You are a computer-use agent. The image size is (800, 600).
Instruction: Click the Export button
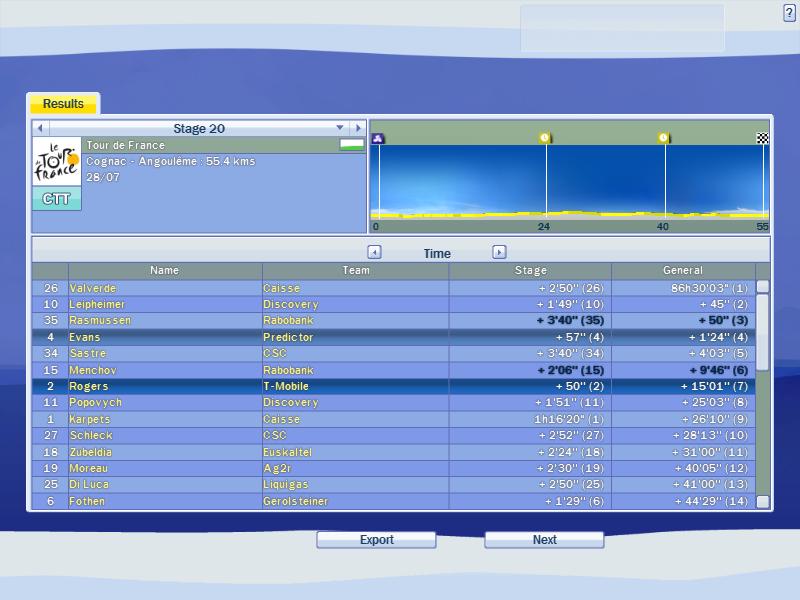point(376,540)
